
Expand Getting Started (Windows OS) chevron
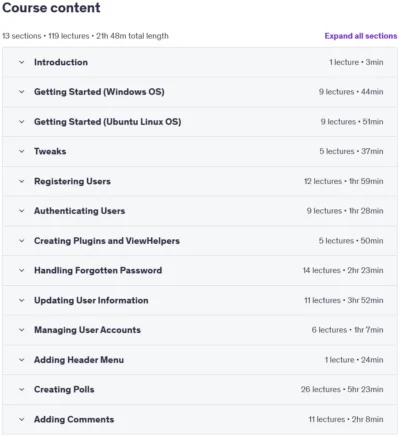pyautogui.click(x=22, y=92)
